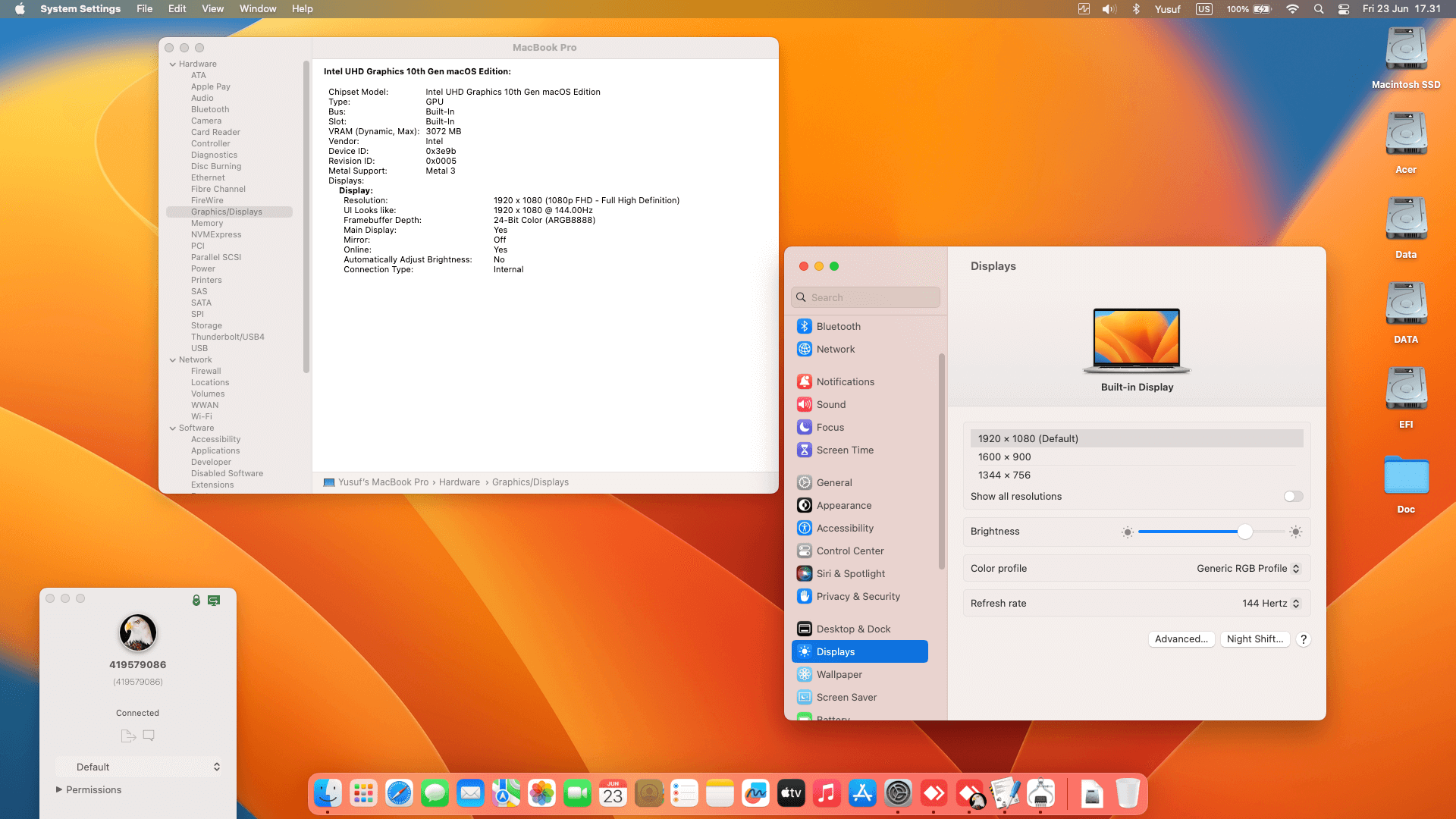Open the Window menu
This screenshot has height=819, width=1456.
tap(258, 9)
